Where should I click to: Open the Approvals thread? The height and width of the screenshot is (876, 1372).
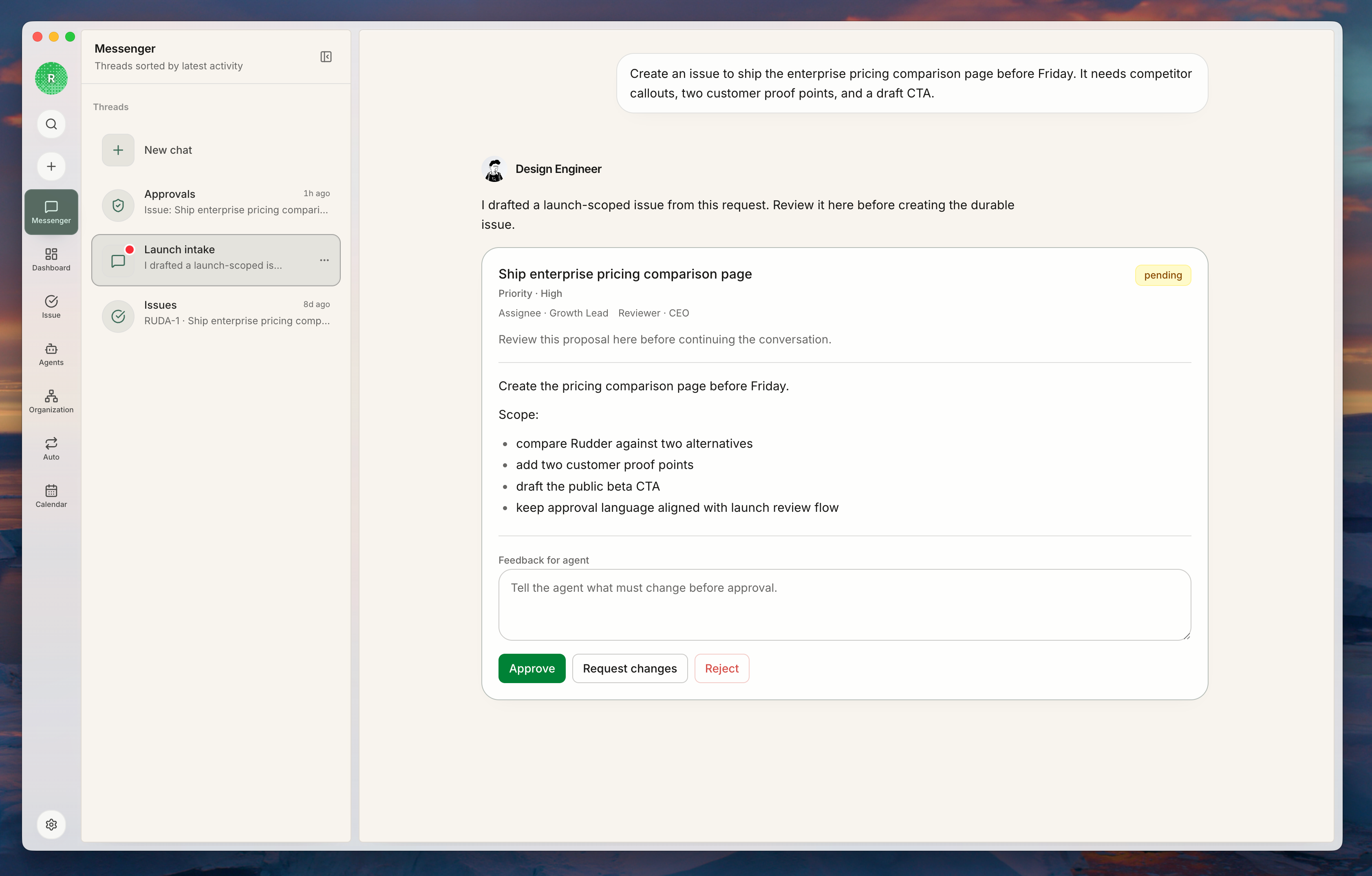coord(216,205)
